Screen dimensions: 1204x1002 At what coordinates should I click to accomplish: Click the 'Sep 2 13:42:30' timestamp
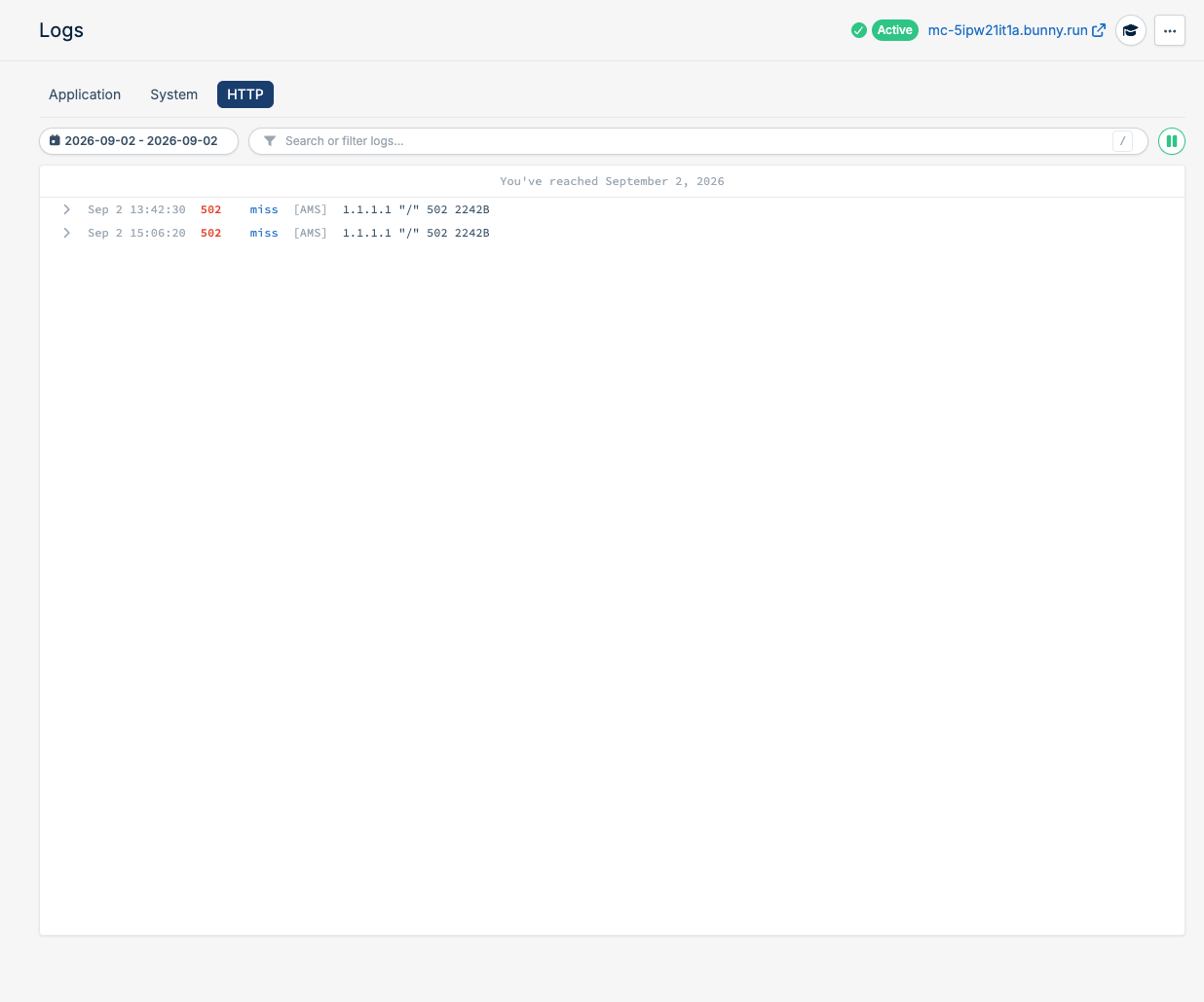point(136,209)
